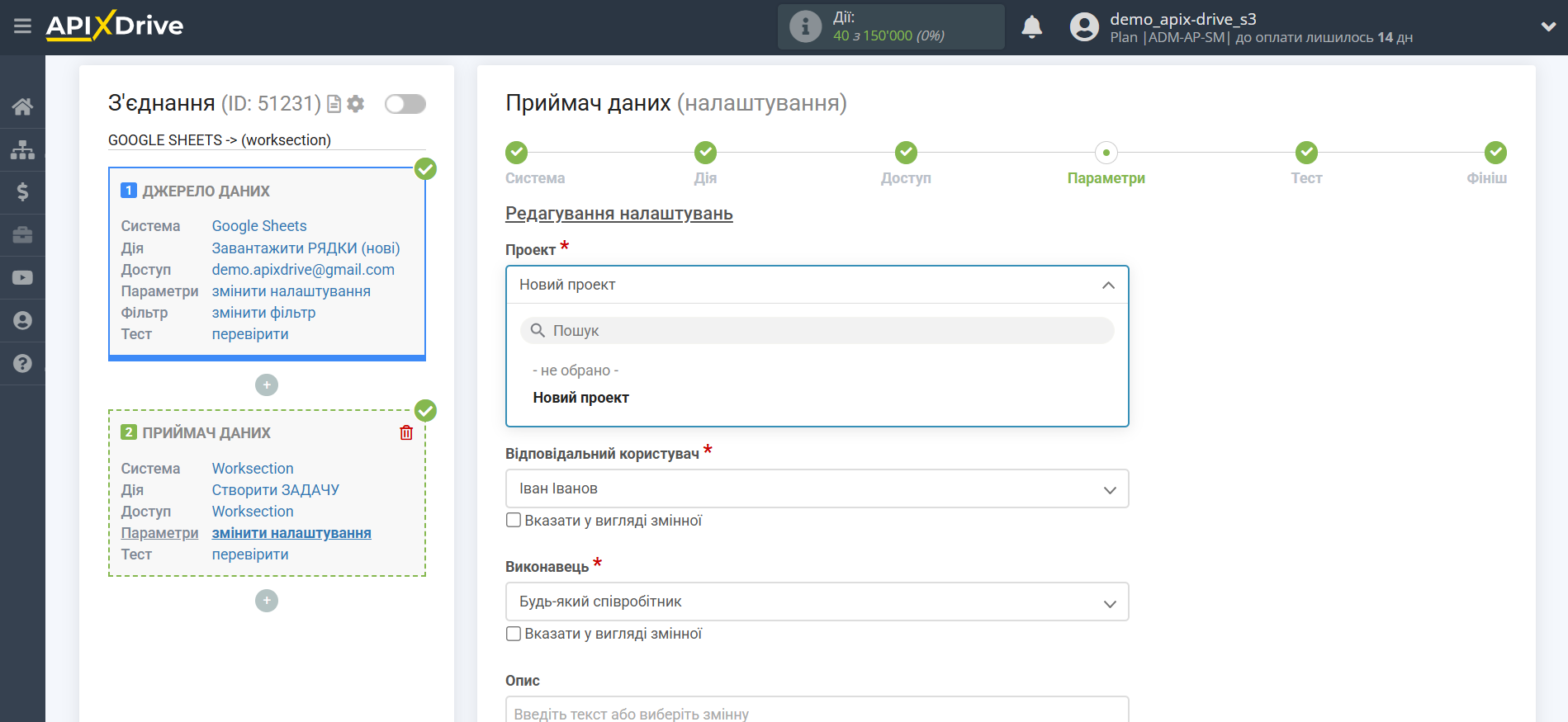Click the connection notes document icon
This screenshot has width=1568, height=722.
334,104
